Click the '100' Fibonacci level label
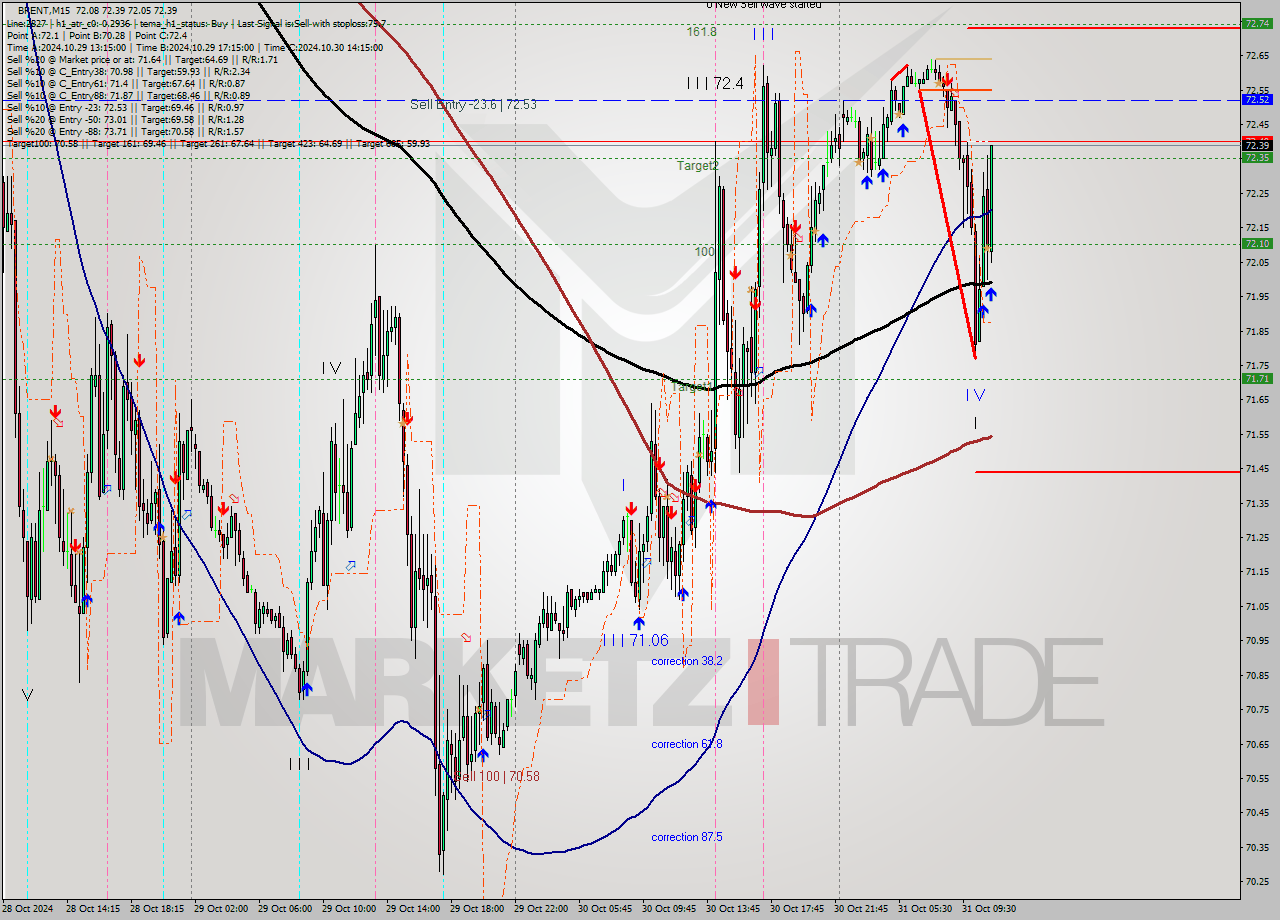Viewport: 1280px width, 920px height. pyautogui.click(x=705, y=252)
